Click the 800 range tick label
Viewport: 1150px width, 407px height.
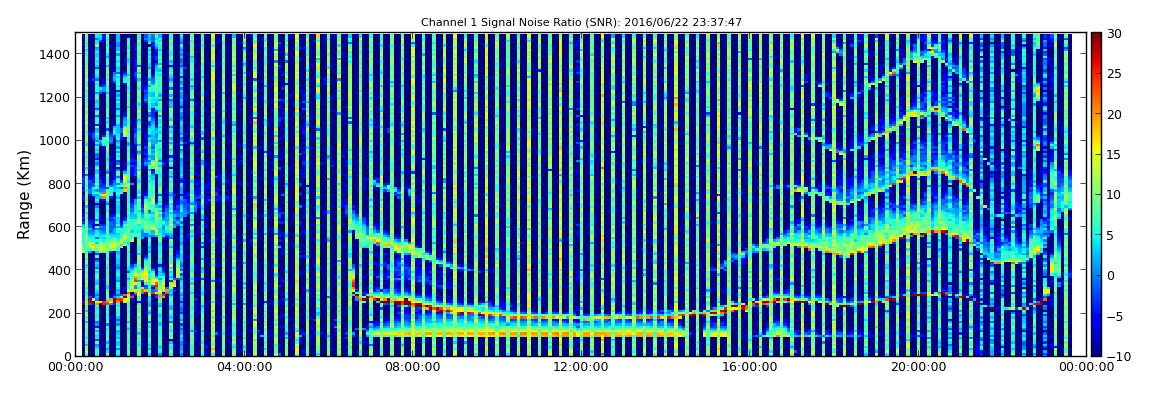[60, 184]
